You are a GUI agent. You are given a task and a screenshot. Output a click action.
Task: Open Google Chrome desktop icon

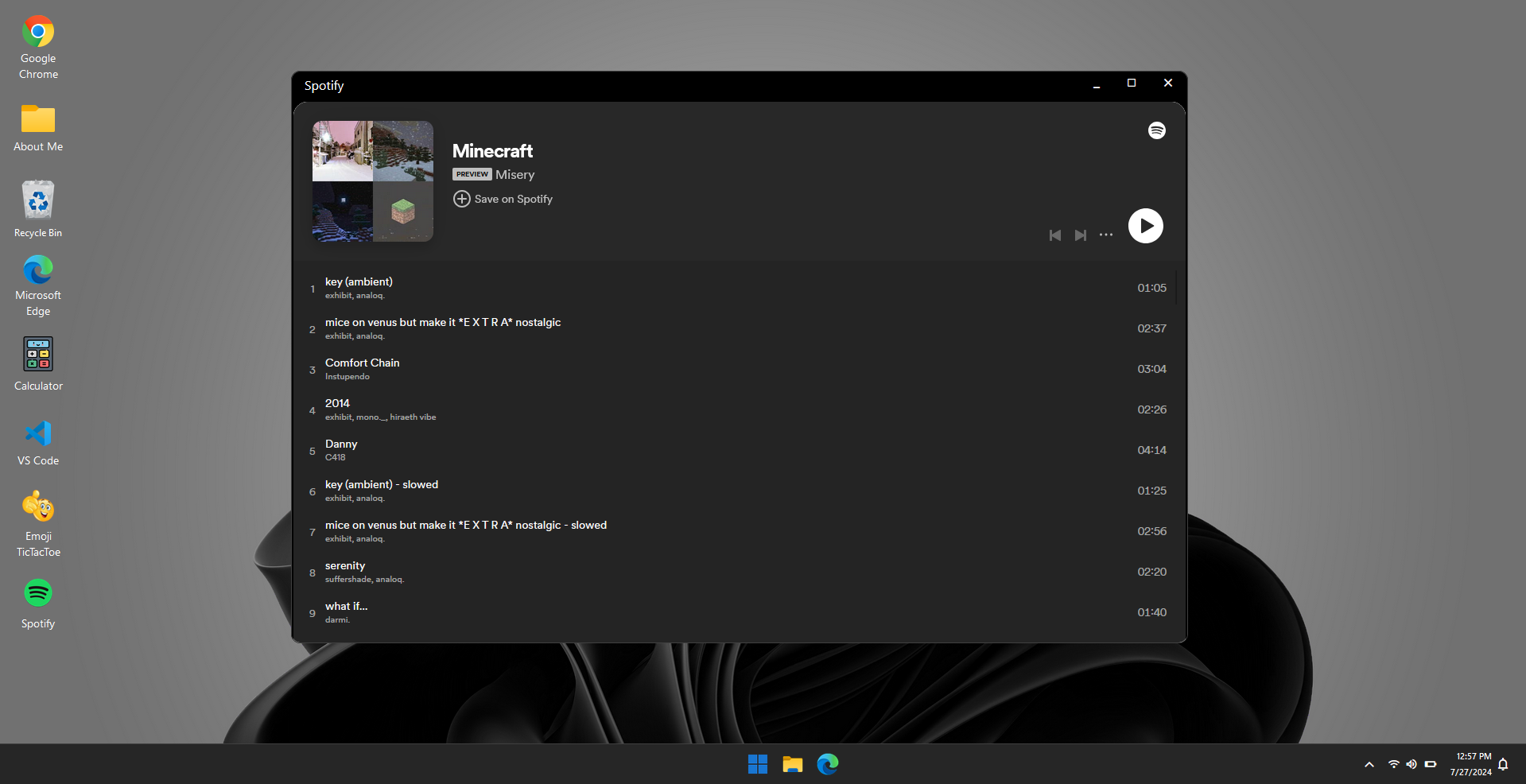pos(38,48)
